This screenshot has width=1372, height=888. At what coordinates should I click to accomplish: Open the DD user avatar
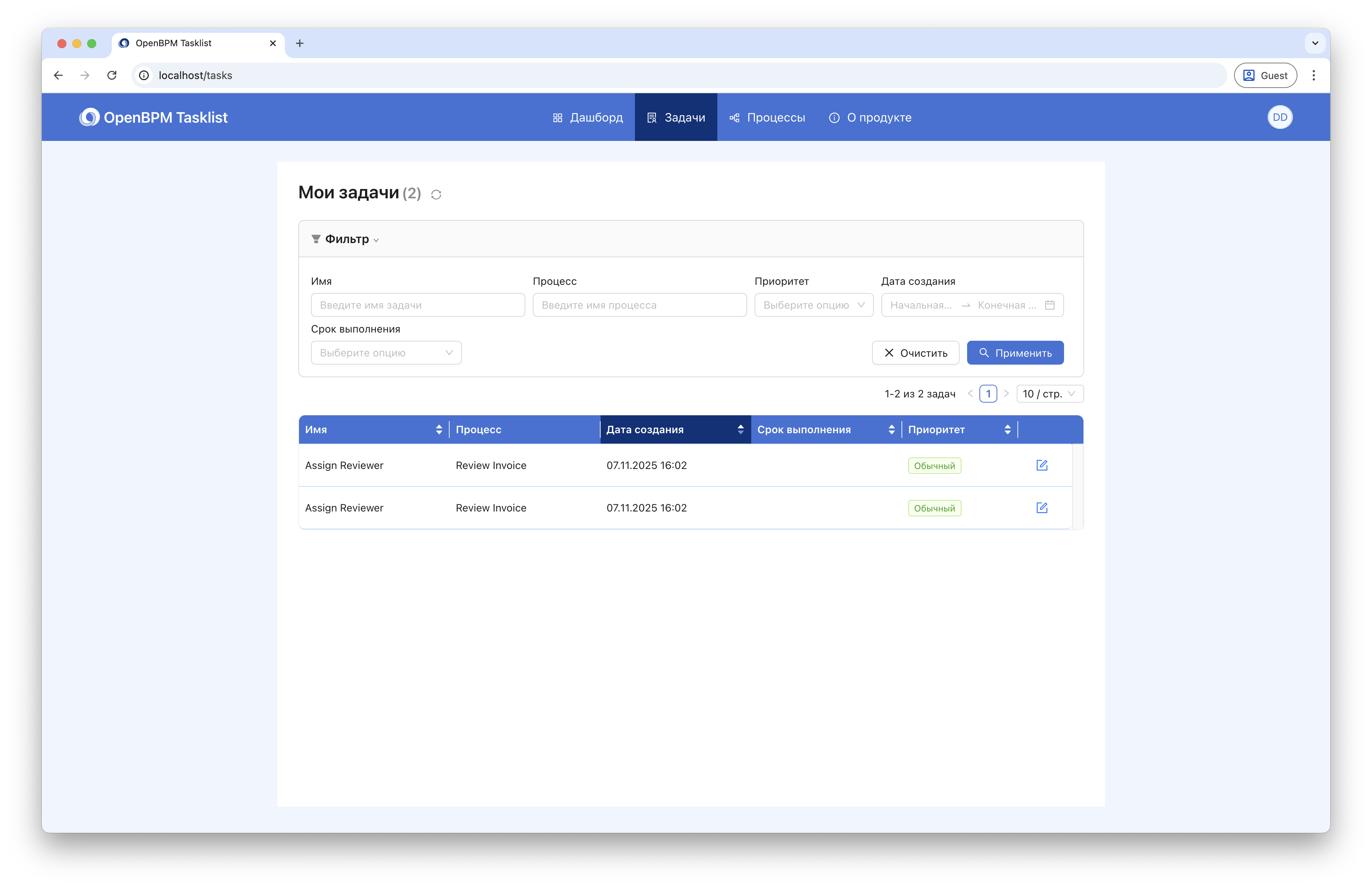[1279, 117]
